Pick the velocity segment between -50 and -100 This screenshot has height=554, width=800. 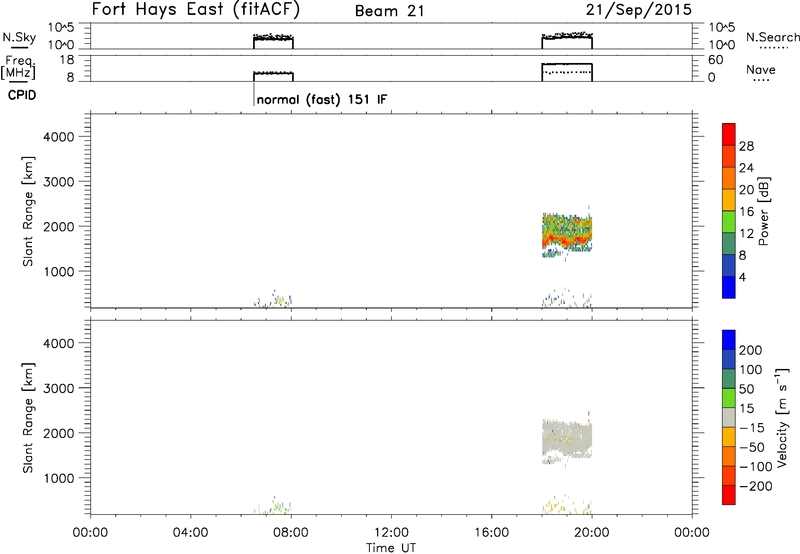(729, 456)
